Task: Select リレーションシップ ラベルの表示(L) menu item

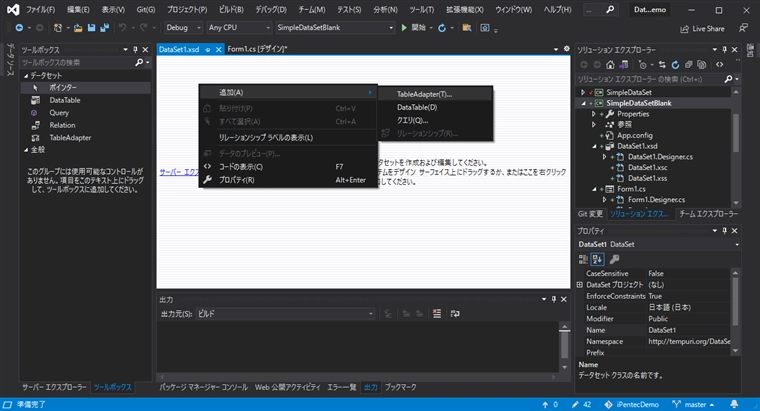Action: (288, 138)
